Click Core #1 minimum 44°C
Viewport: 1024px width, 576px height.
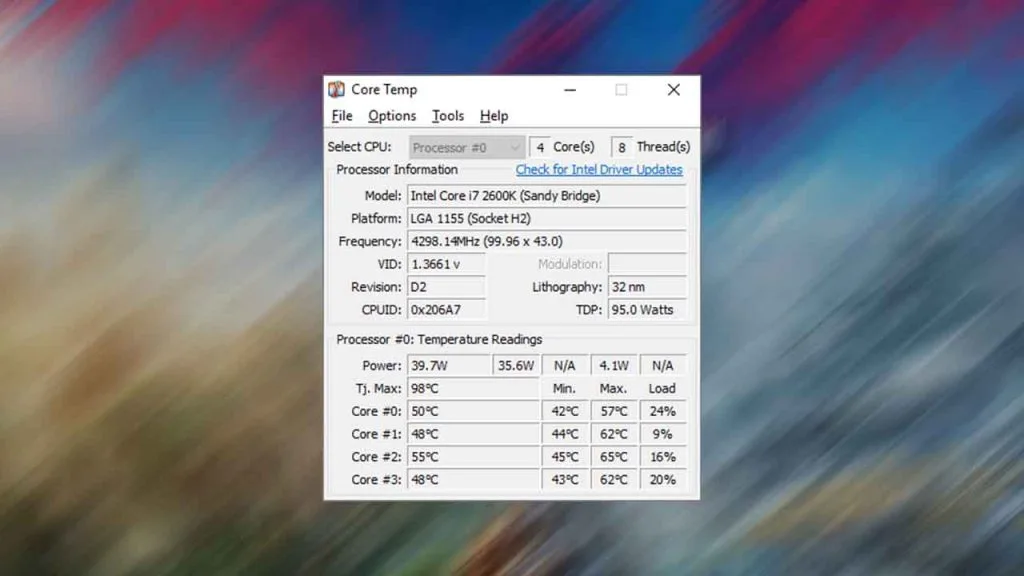[x=565, y=434]
